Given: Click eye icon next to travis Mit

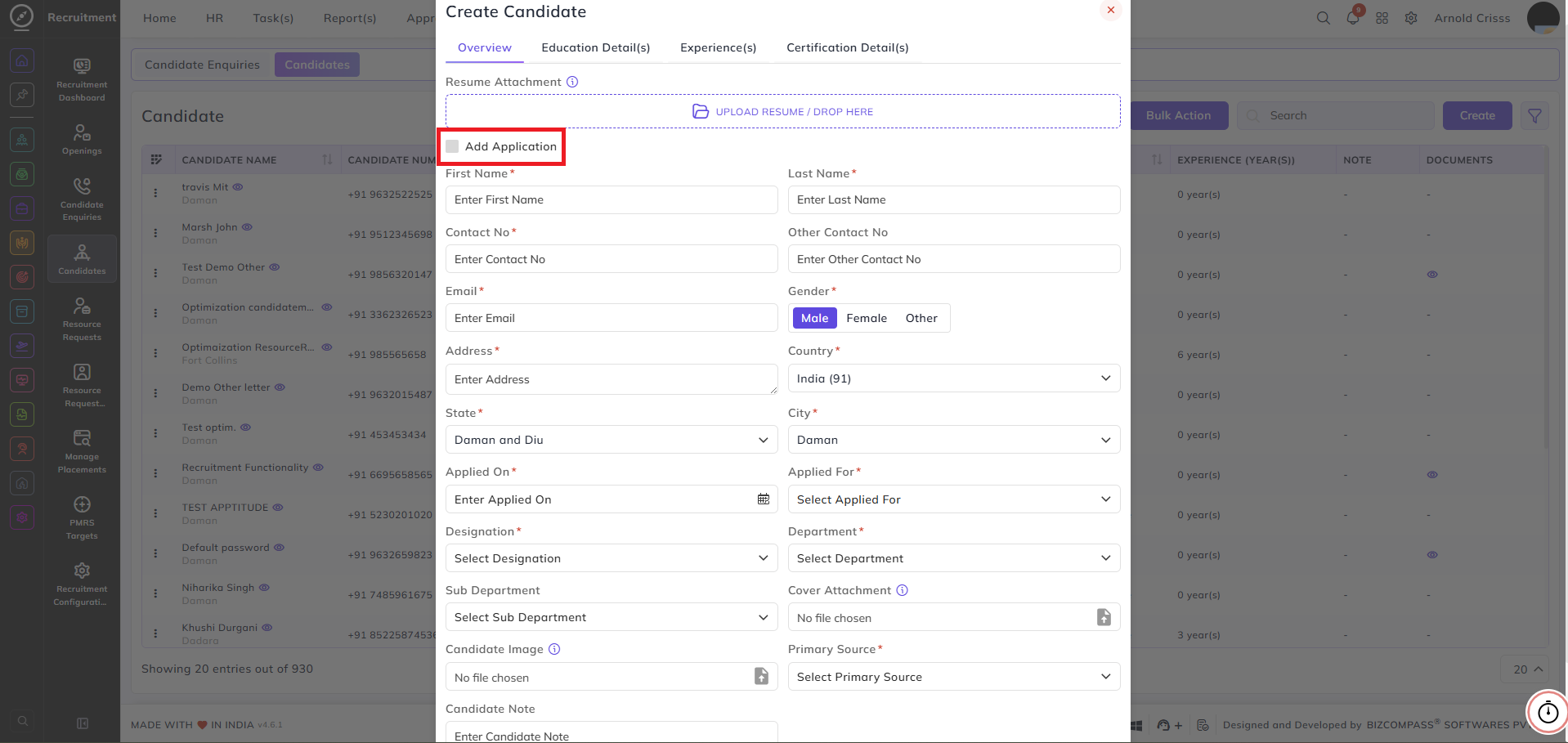Looking at the screenshot, I should [x=238, y=187].
